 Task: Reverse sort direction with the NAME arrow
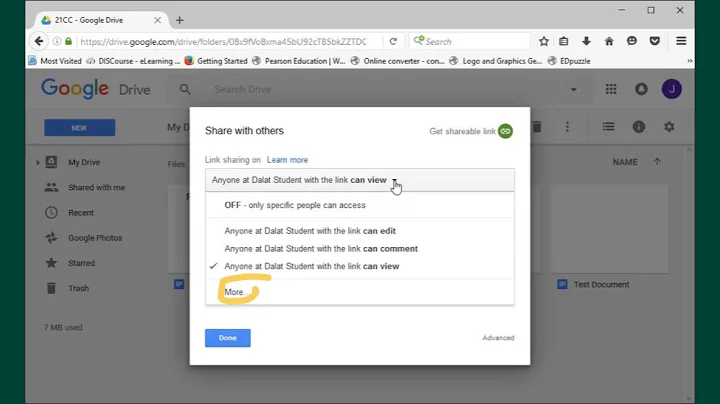657,162
